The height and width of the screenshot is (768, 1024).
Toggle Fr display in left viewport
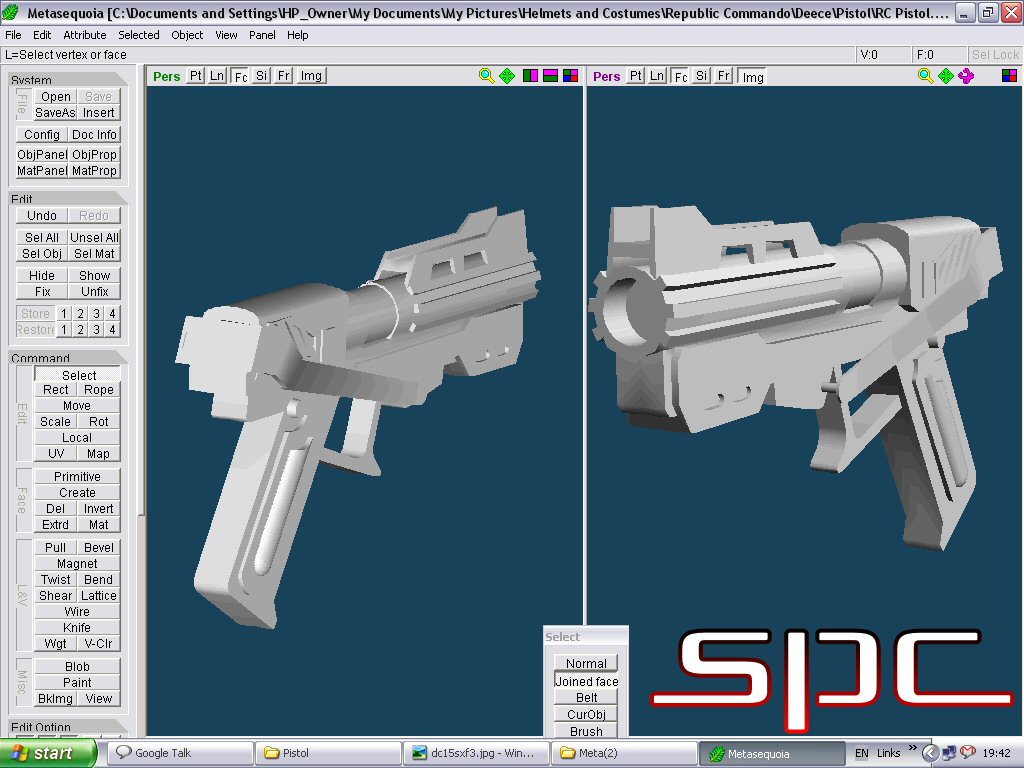coord(283,76)
